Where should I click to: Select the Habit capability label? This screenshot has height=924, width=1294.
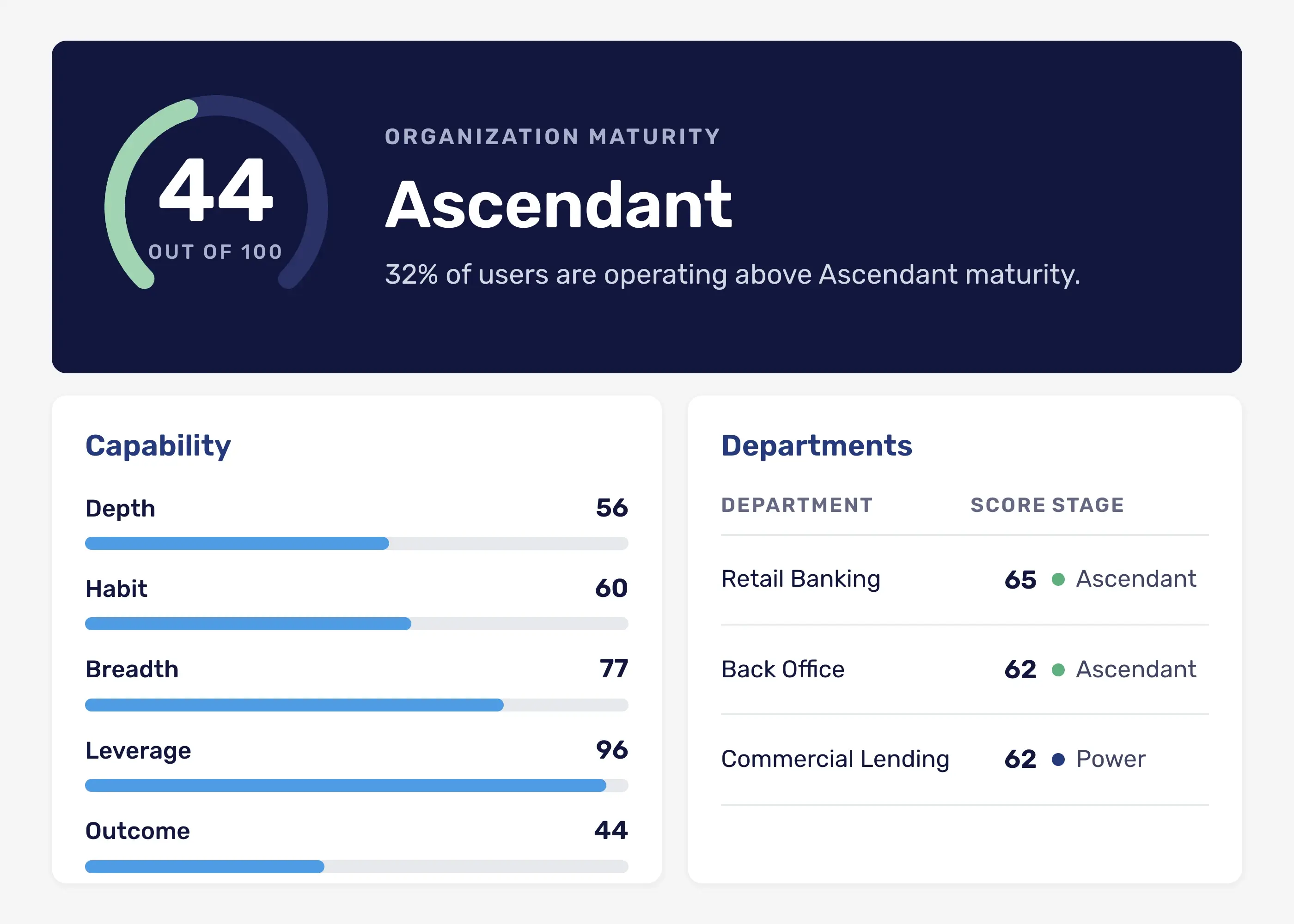pos(116,589)
